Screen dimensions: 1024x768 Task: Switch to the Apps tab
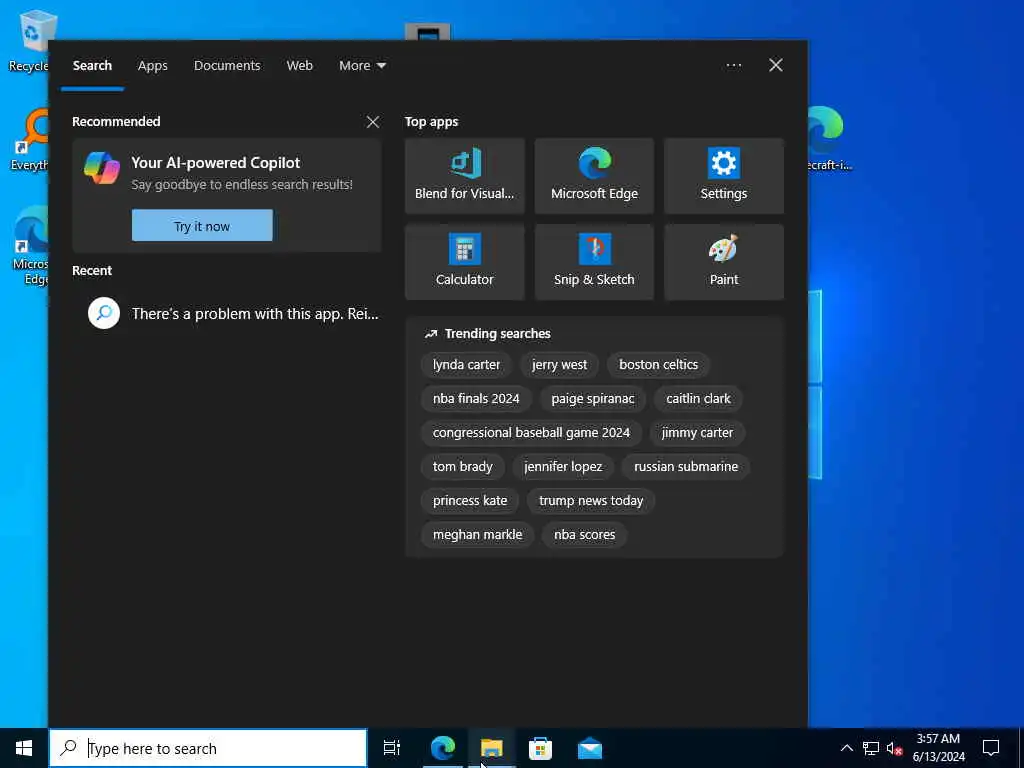tap(153, 65)
